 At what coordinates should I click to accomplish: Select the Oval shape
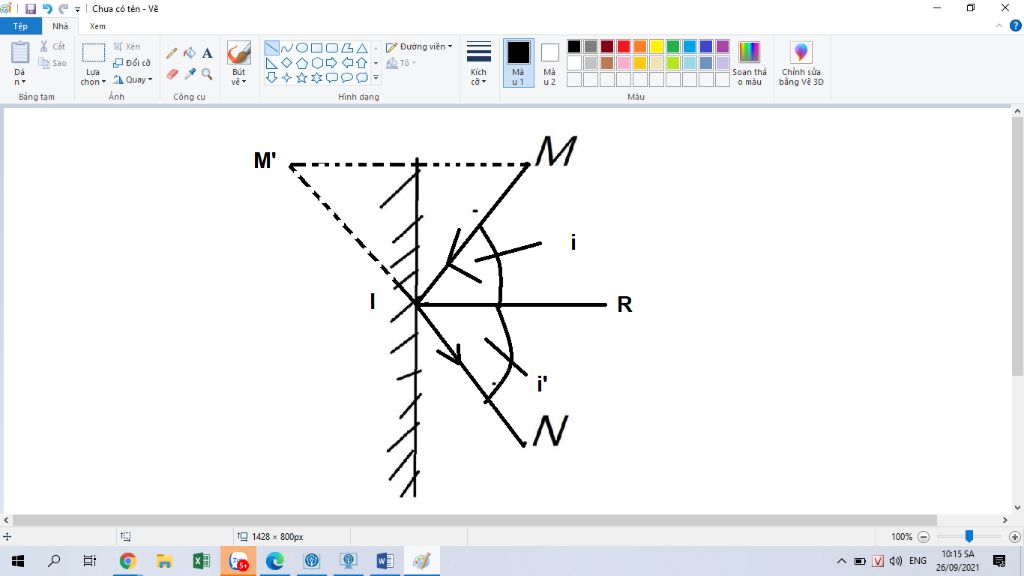pos(302,48)
